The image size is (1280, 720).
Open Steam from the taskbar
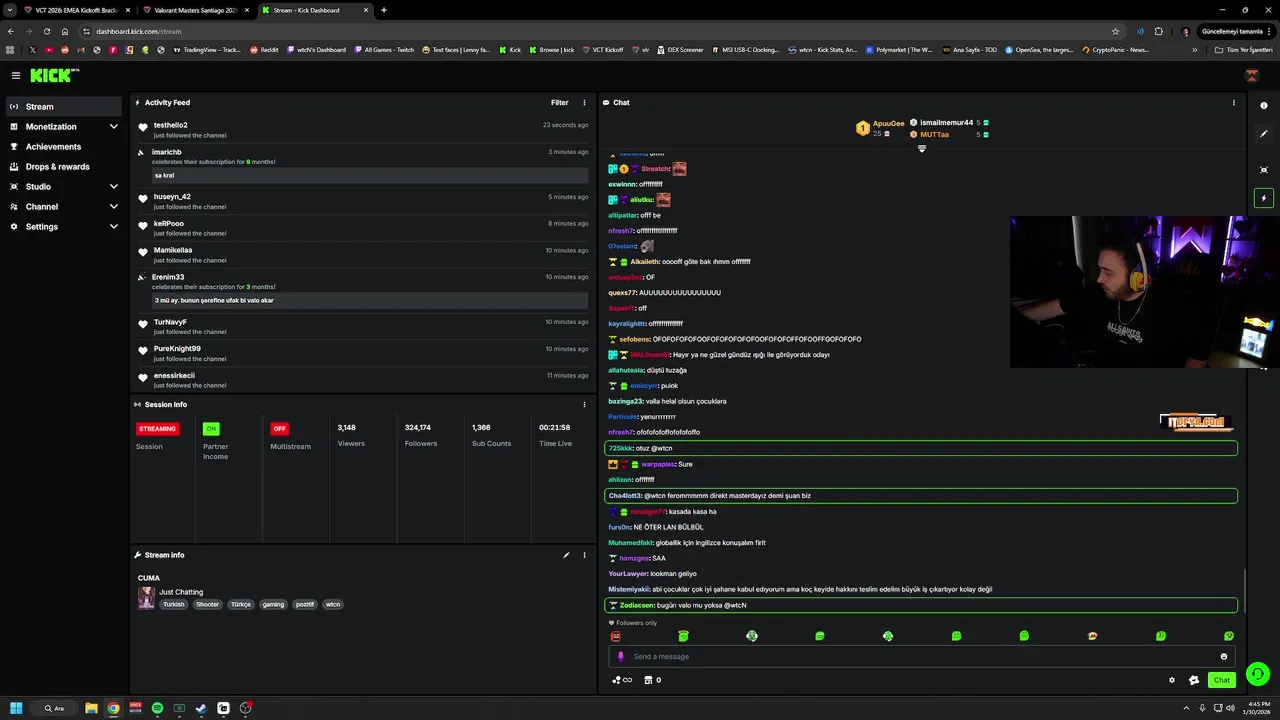coord(201,708)
